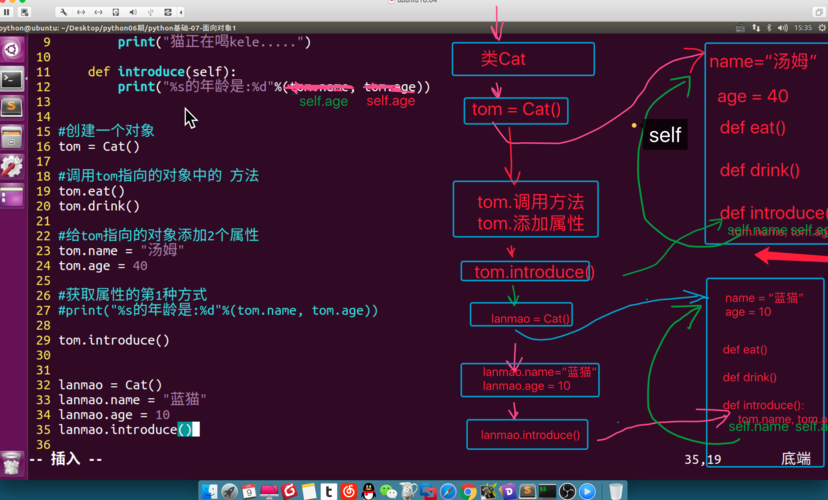
Task: Open Safari compass icon in the dock
Action: [448, 492]
